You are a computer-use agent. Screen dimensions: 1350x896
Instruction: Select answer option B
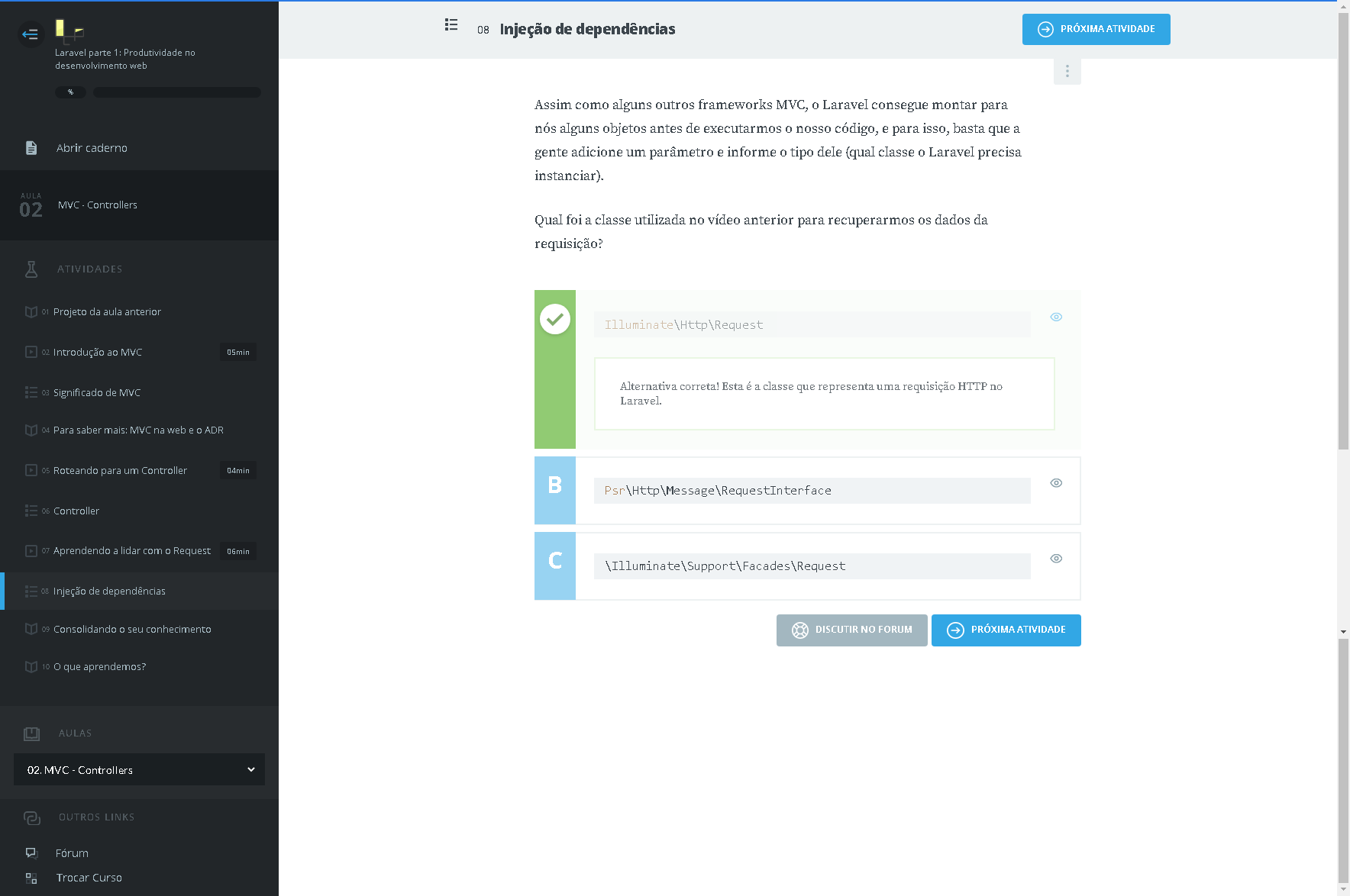[555, 491]
